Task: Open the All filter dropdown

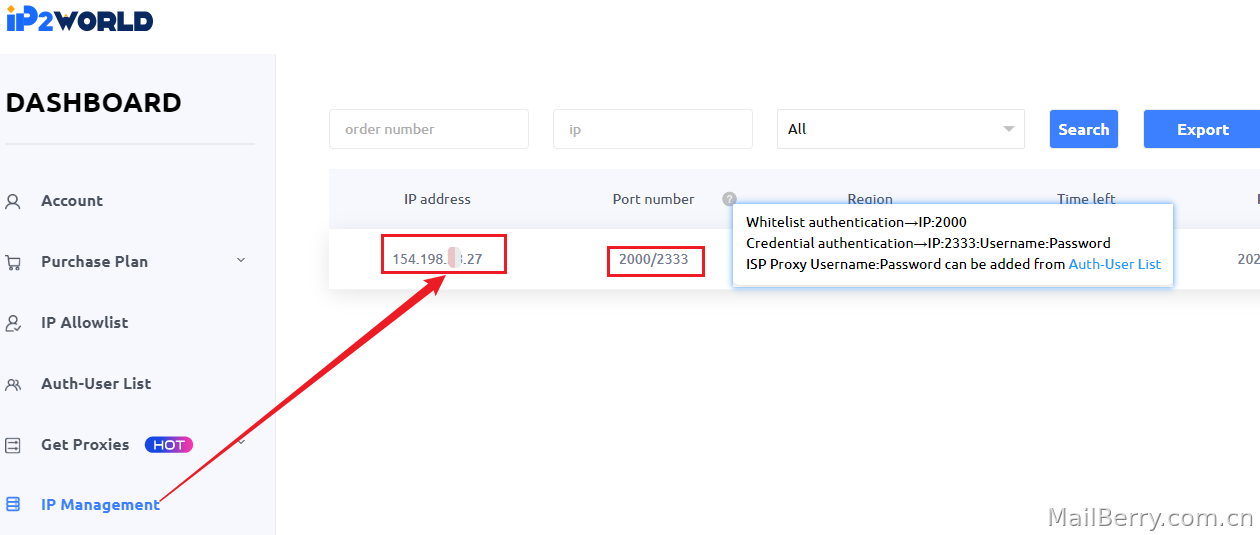Action: pyautogui.click(x=901, y=129)
